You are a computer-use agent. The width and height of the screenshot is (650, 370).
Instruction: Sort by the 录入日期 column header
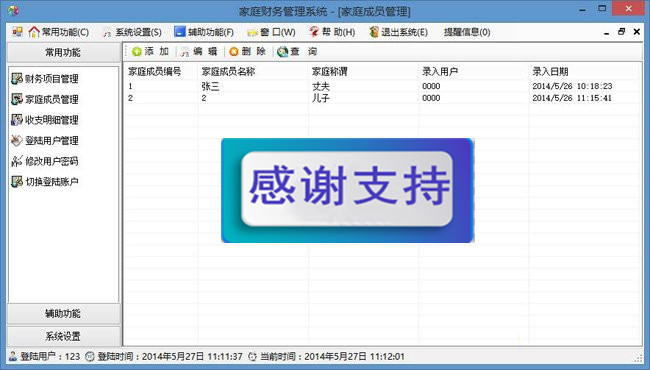[584, 71]
